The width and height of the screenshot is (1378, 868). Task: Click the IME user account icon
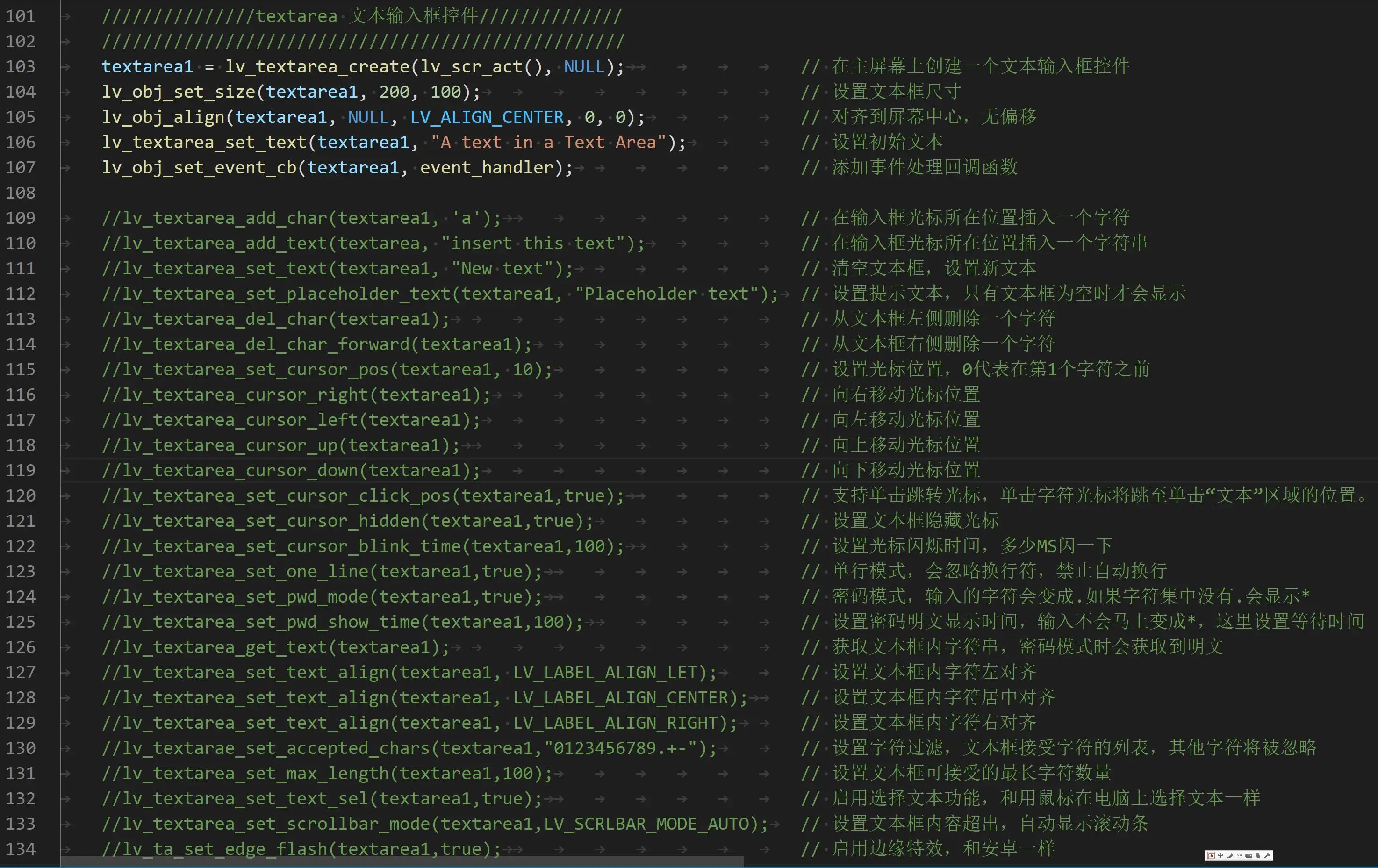point(1258,855)
